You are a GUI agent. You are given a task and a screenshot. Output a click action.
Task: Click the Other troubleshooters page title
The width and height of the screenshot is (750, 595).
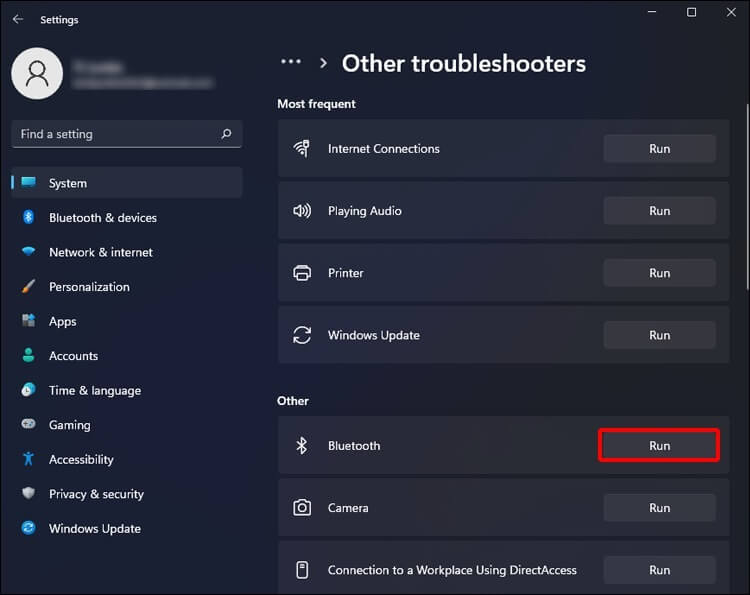[463, 64]
